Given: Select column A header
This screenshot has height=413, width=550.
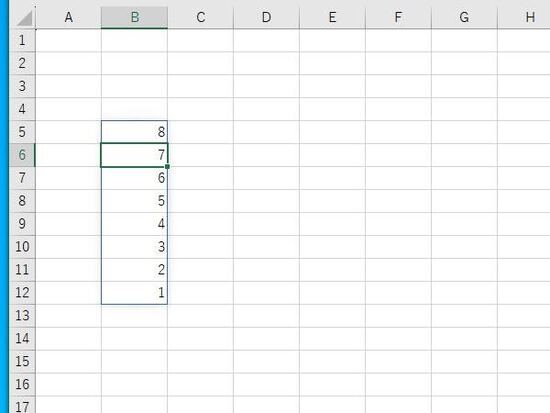Looking at the screenshot, I should (x=69, y=17).
